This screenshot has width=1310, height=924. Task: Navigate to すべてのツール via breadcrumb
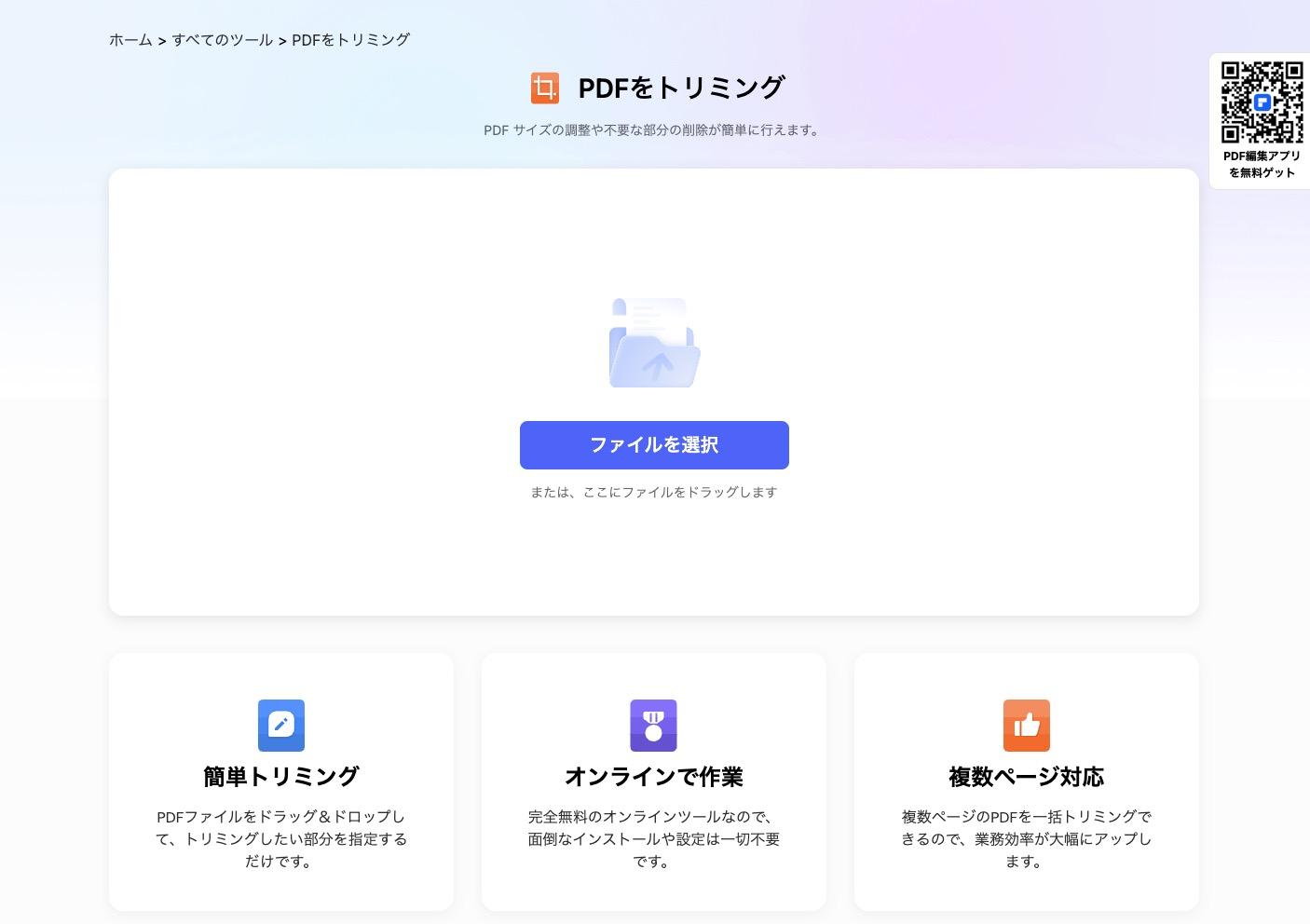pyautogui.click(x=224, y=40)
